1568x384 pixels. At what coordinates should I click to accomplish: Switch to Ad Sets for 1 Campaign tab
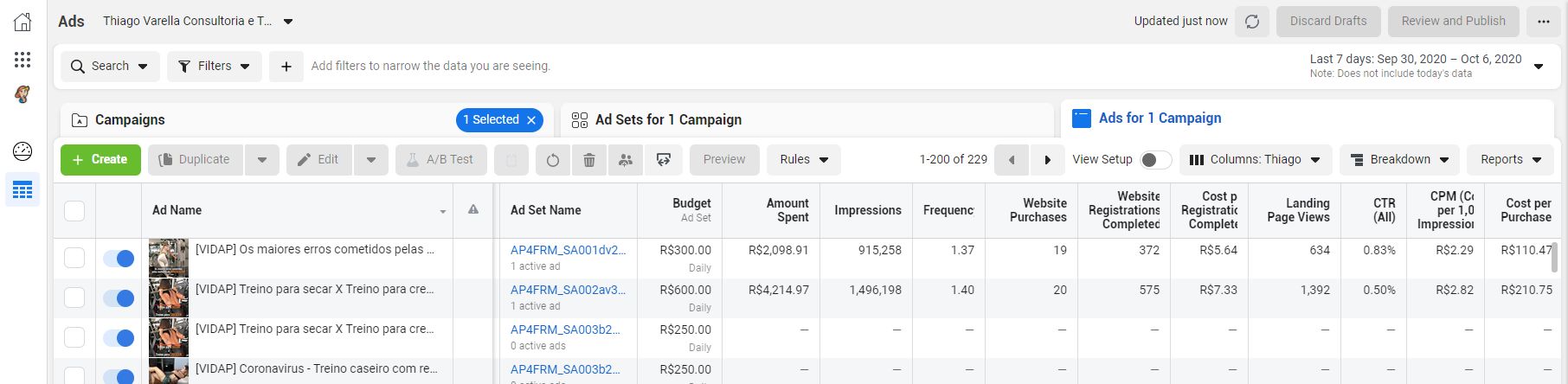tap(668, 120)
